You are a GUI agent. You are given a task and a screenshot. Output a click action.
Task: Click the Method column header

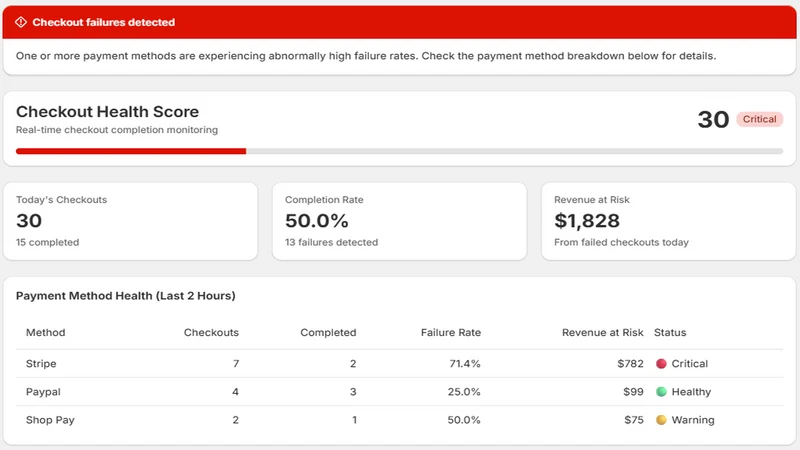[45, 333]
